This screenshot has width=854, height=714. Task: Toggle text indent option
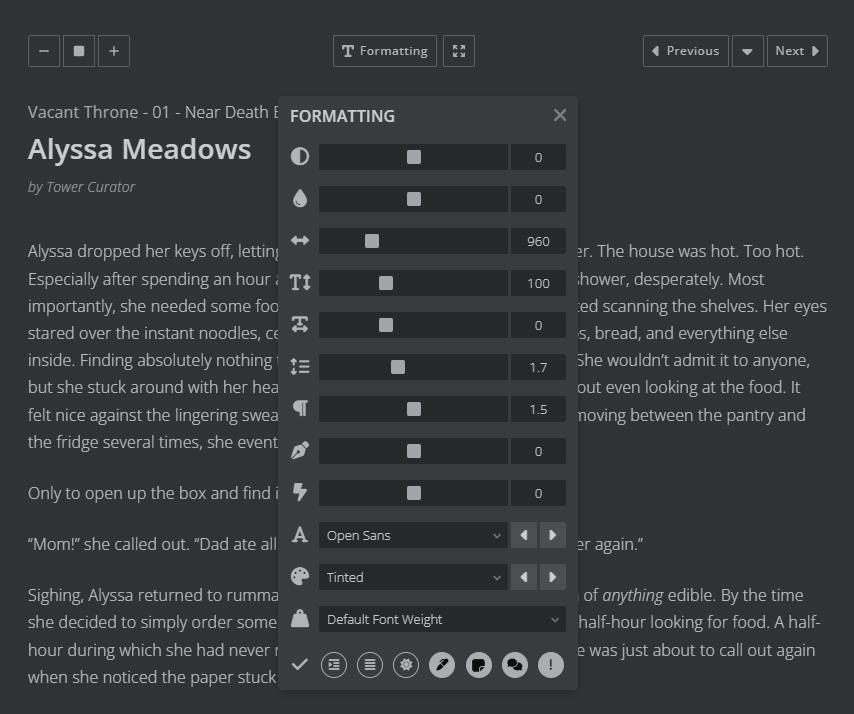(334, 665)
